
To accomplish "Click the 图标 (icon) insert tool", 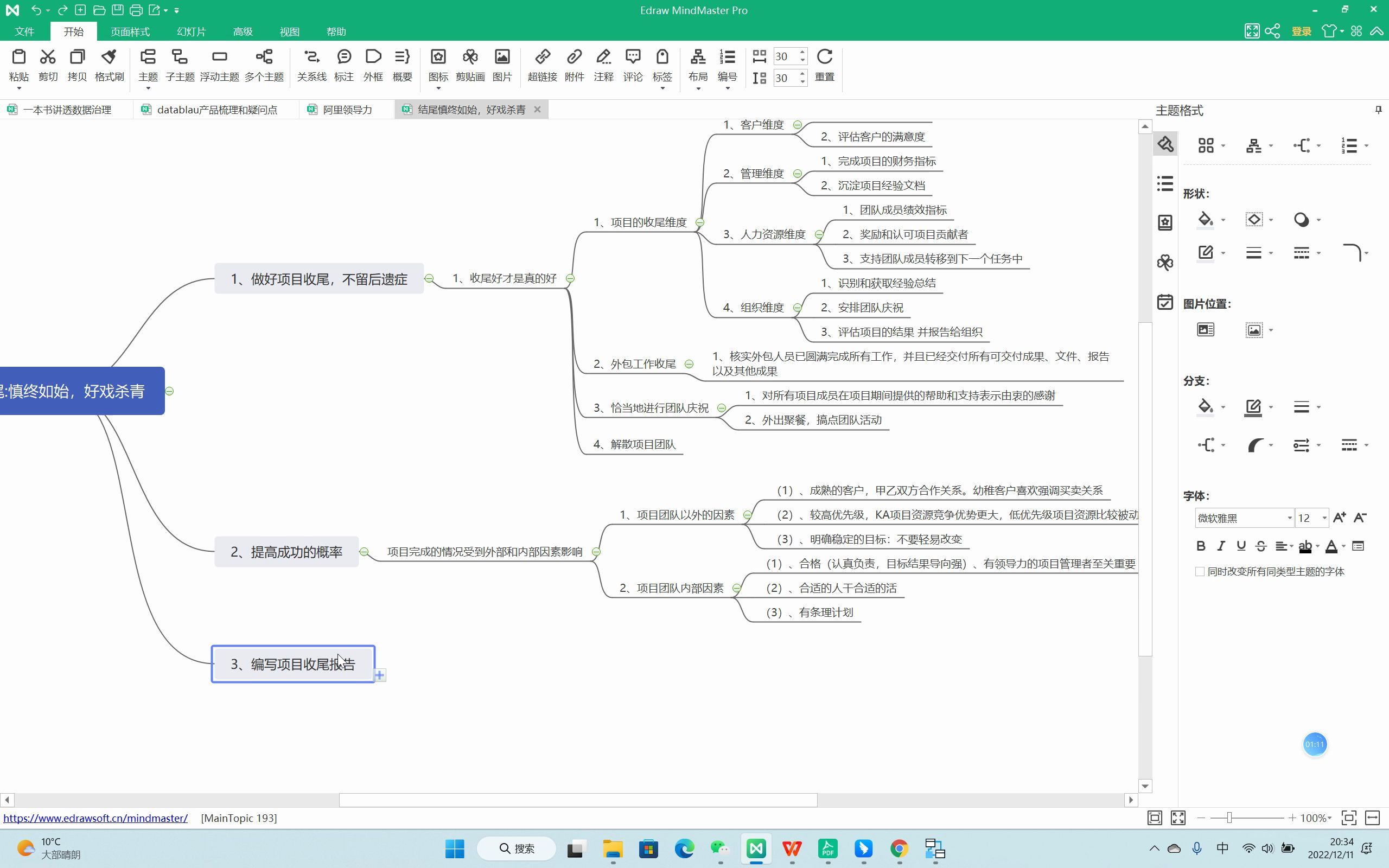I will [437, 64].
